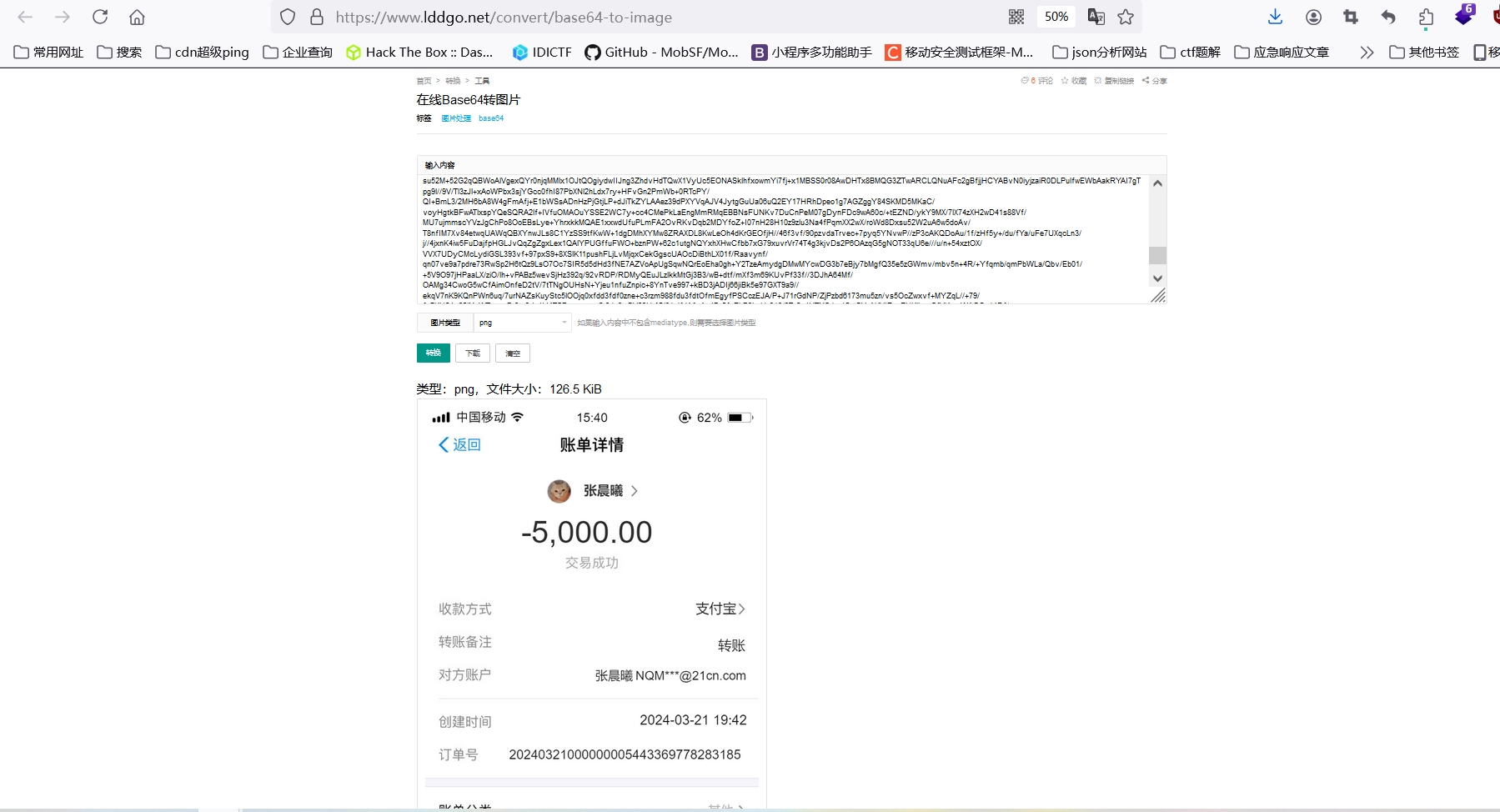Click the 支付宝 payment method row

pyautogui.click(x=592, y=609)
